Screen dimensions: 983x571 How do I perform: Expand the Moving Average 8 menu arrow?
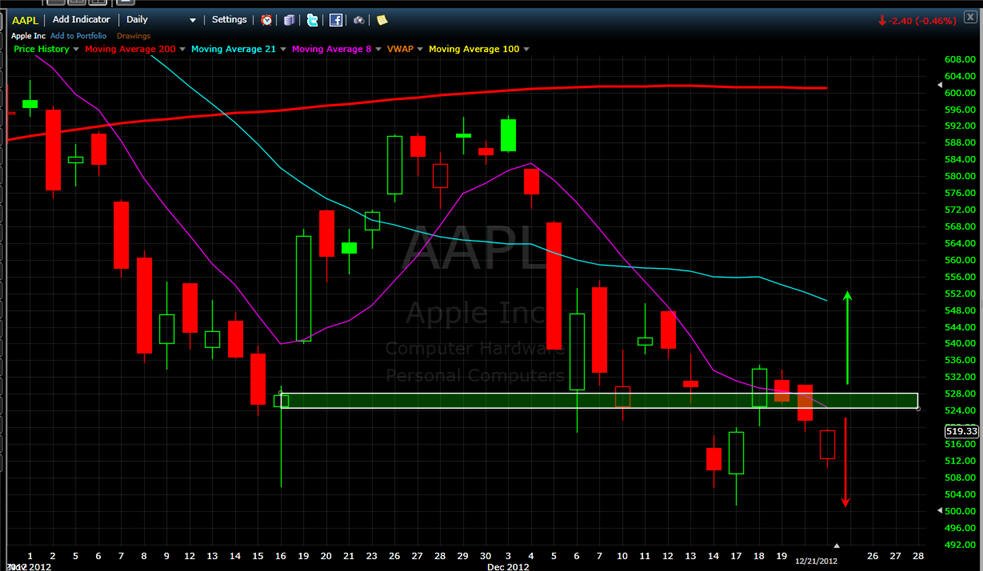pyautogui.click(x=378, y=49)
